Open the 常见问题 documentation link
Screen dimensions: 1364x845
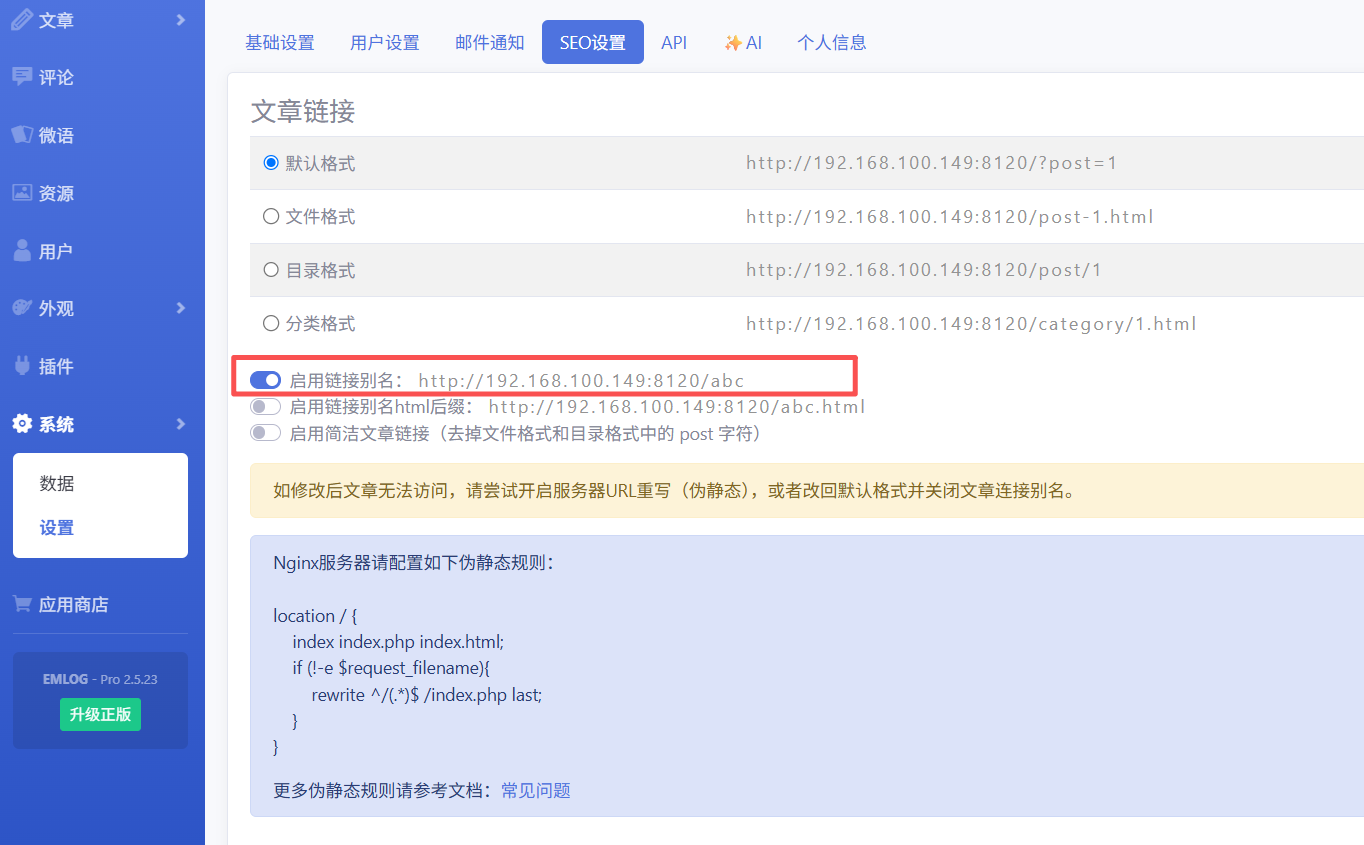click(x=536, y=790)
